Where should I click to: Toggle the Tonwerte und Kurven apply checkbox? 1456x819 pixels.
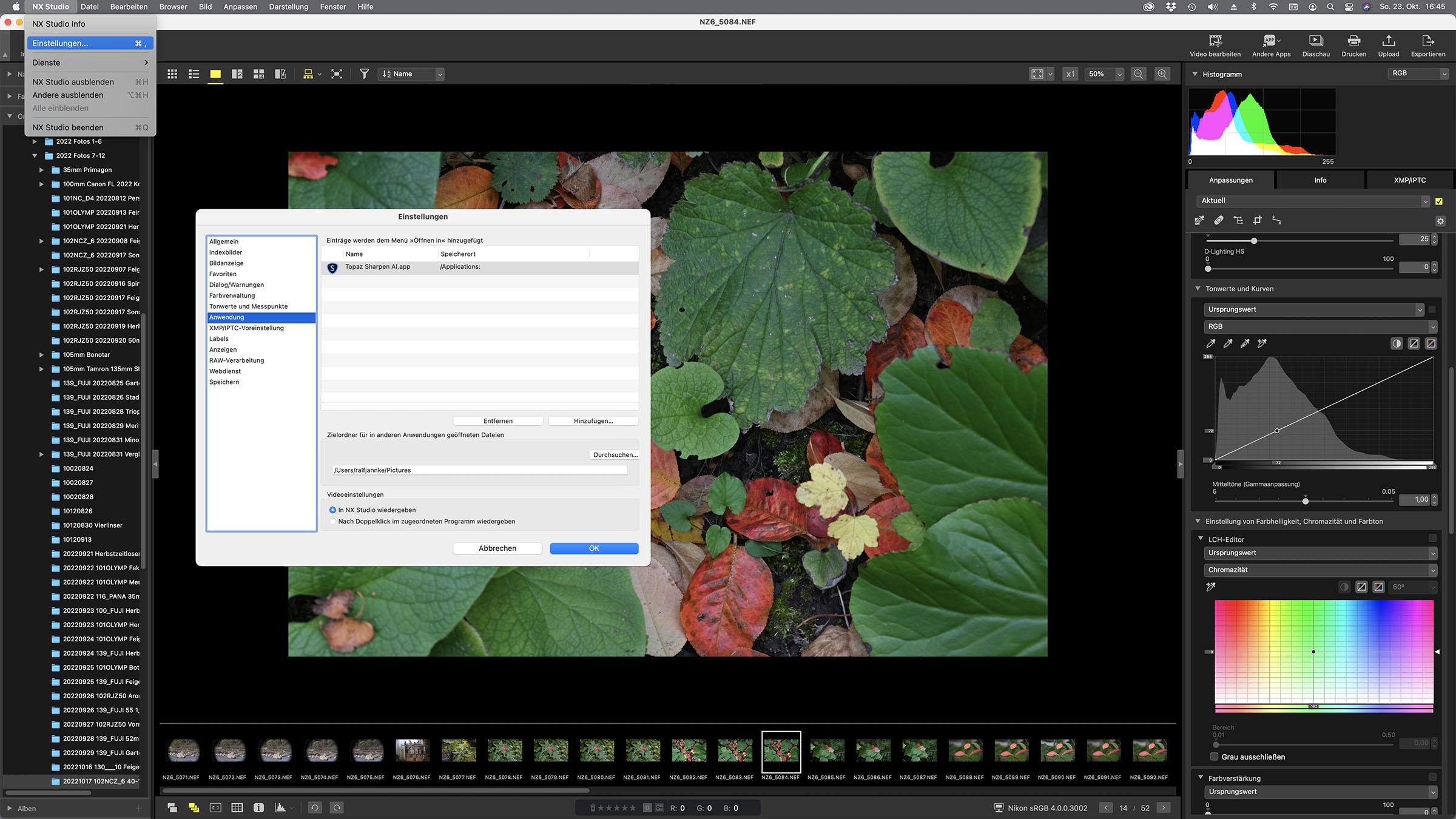(x=1432, y=309)
